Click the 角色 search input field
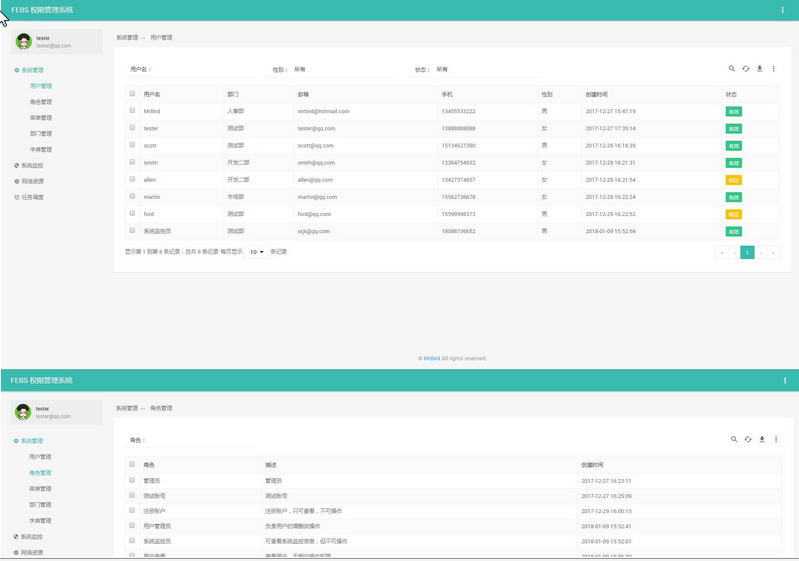The width and height of the screenshot is (799, 561). point(200,440)
